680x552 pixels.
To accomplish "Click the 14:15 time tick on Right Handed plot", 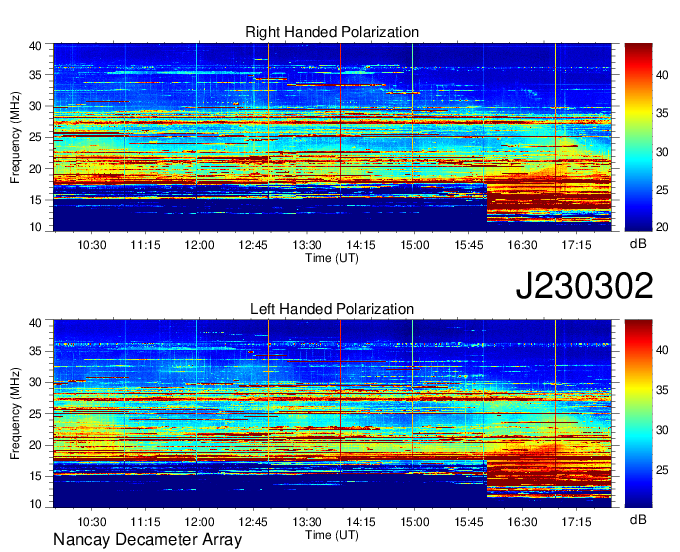I will click(361, 245).
